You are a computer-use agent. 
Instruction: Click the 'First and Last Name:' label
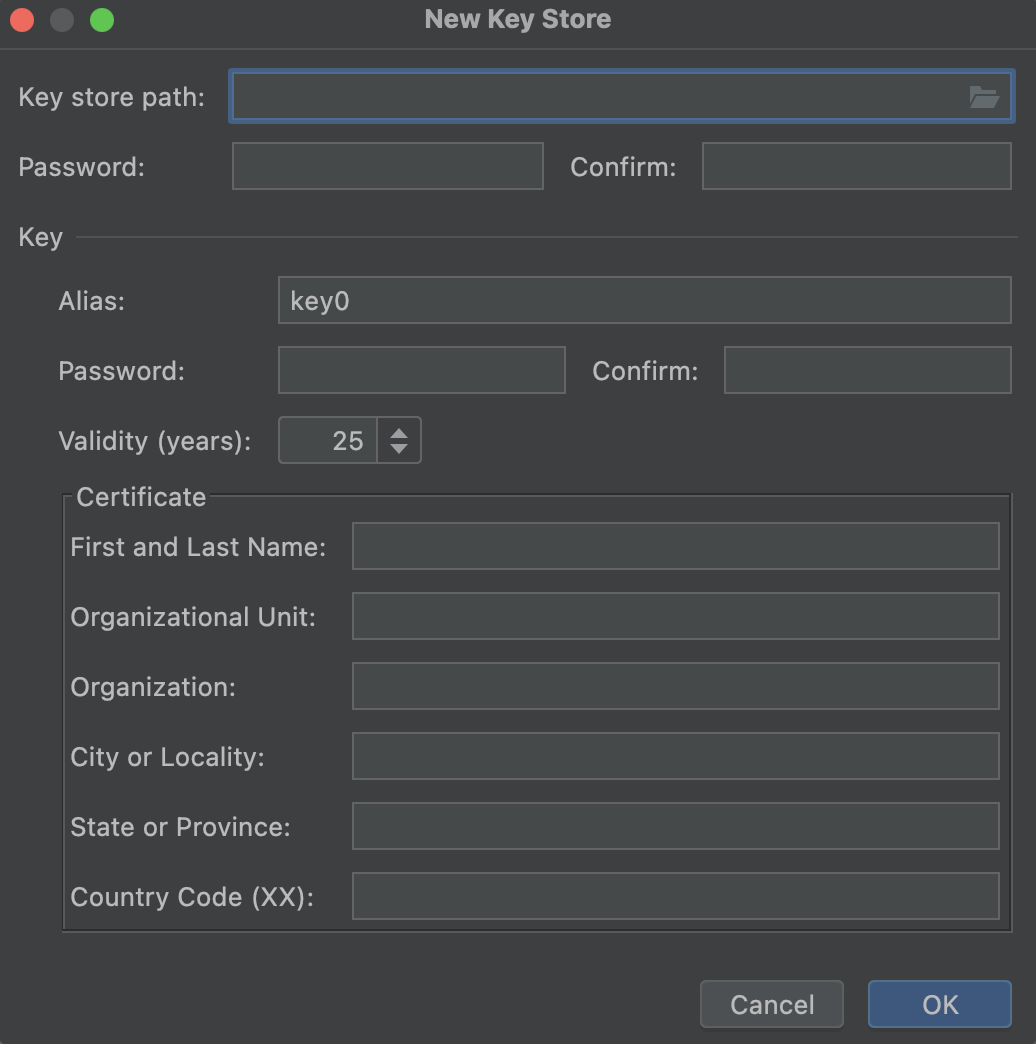(198, 547)
